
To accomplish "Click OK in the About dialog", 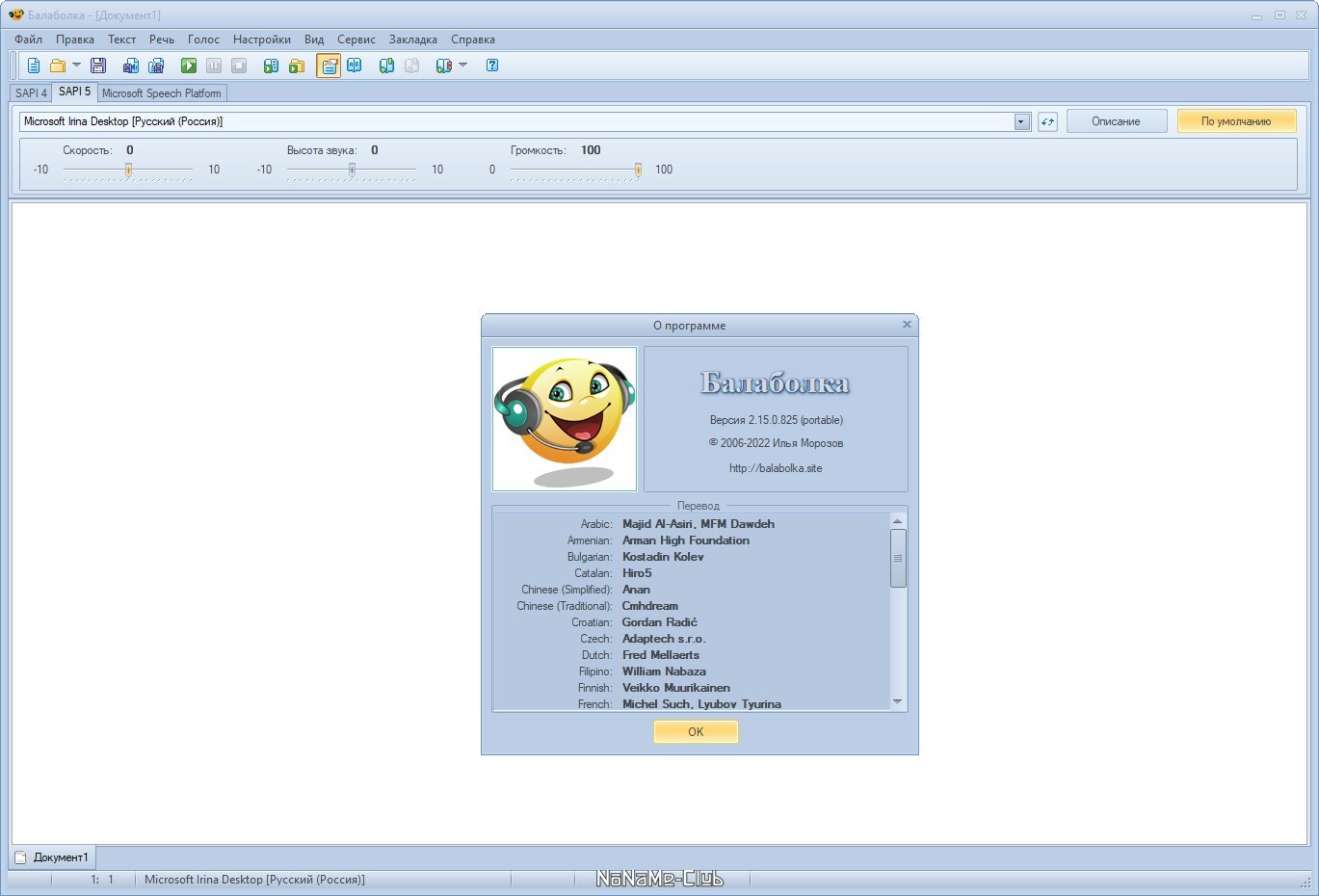I will [x=696, y=732].
